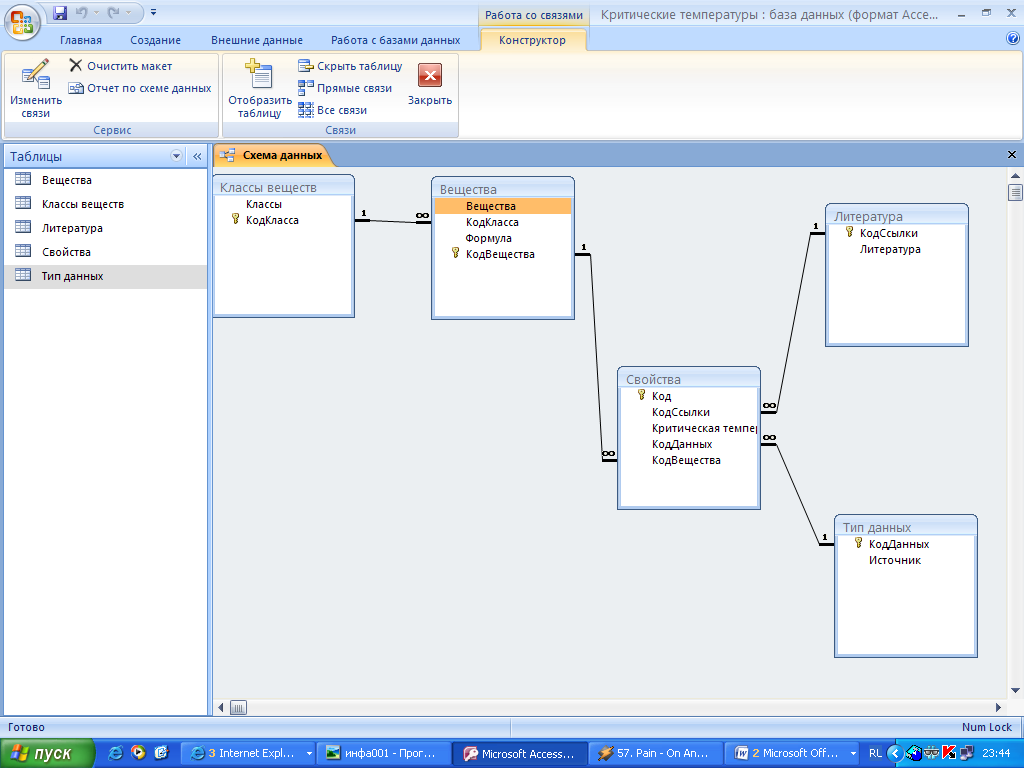The width and height of the screenshot is (1024, 768).
Task: Click Изменить связи edit relationships tool
Action: point(35,88)
